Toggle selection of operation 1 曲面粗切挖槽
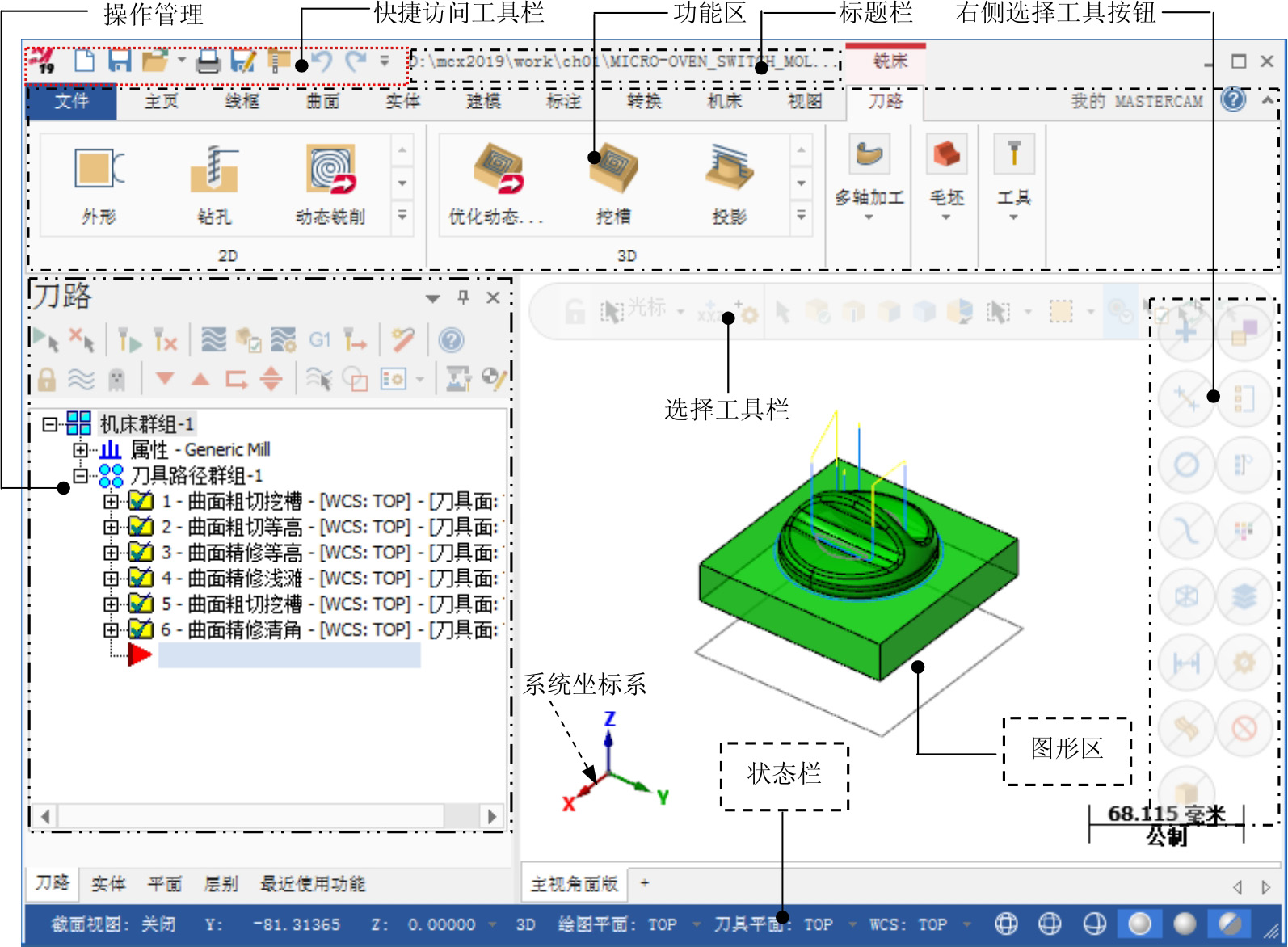This screenshot has width=1288, height=947. click(141, 501)
